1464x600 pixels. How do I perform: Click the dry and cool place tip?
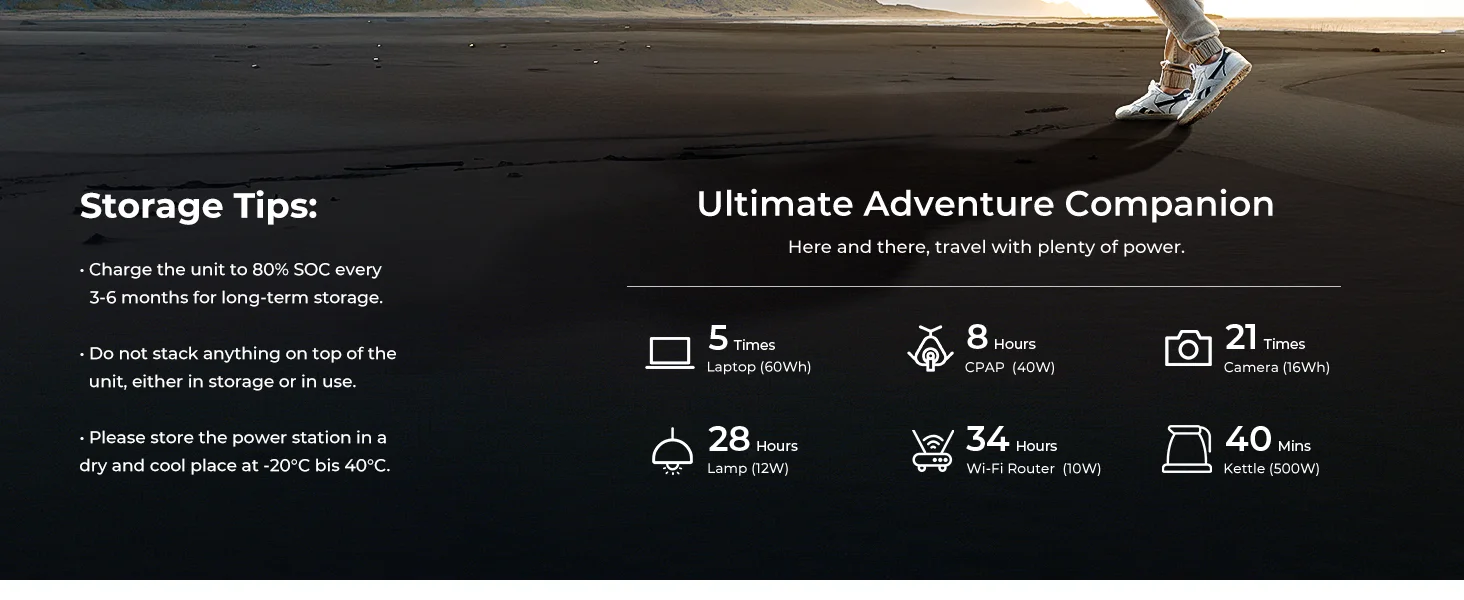pyautogui.click(x=235, y=452)
